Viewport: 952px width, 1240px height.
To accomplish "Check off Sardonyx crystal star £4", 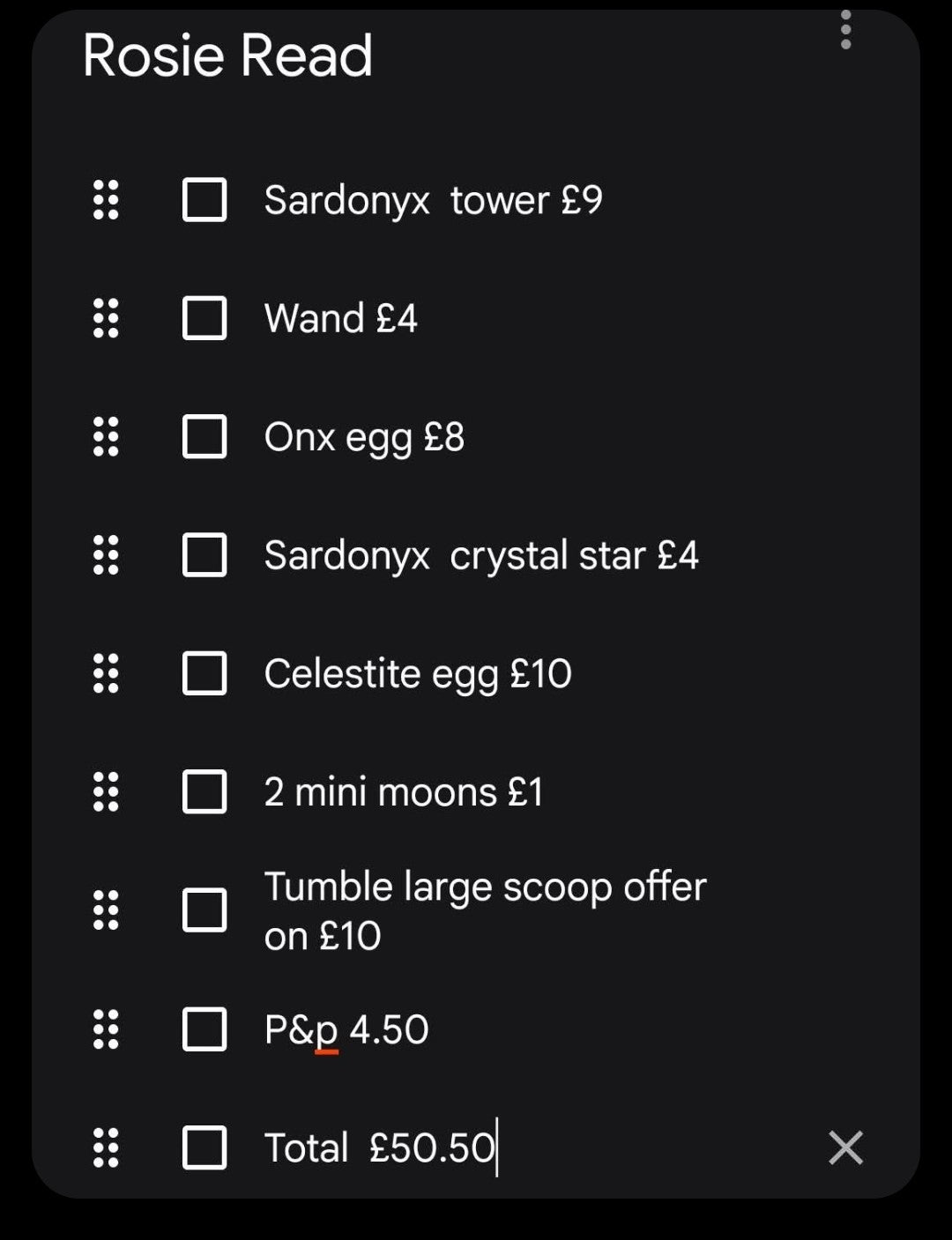I will click(205, 555).
